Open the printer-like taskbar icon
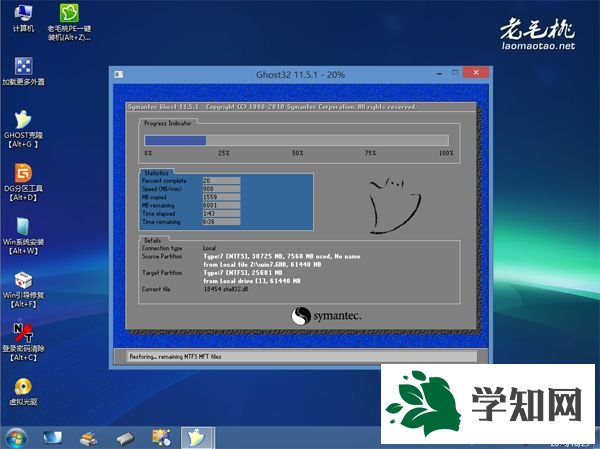 point(88,438)
